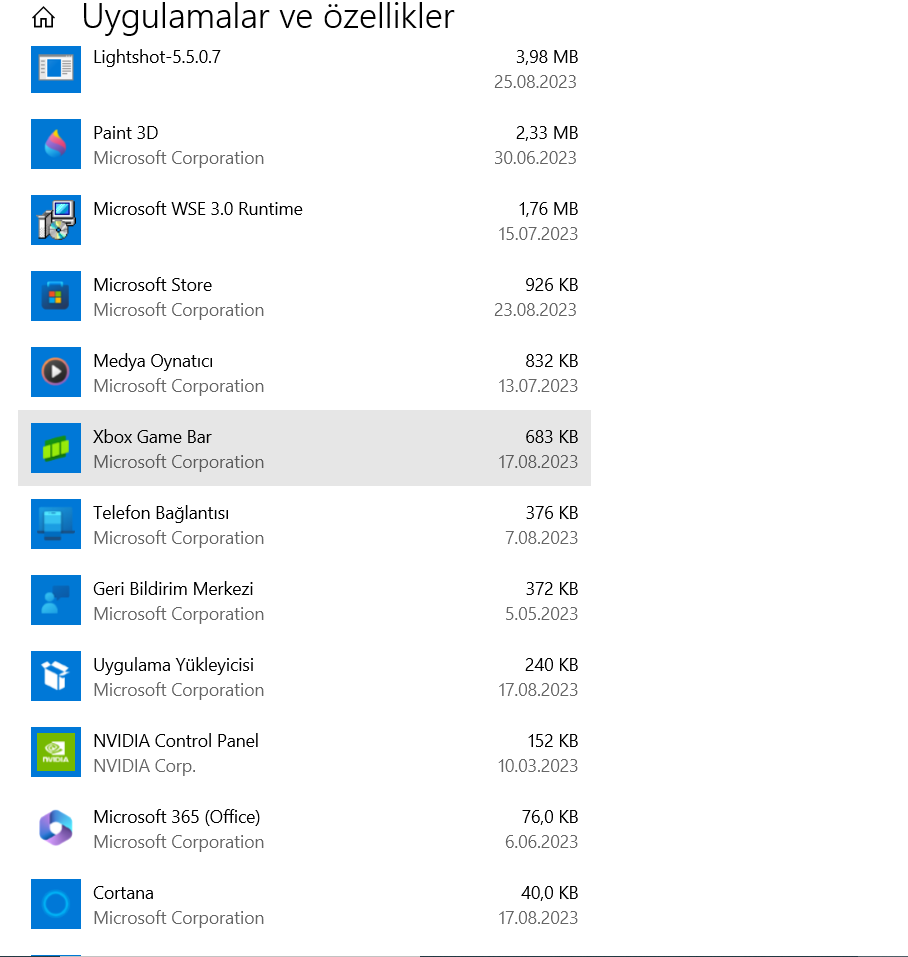This screenshot has height=957, width=908.
Task: Click the 372 KB size value
Action: click(552, 588)
